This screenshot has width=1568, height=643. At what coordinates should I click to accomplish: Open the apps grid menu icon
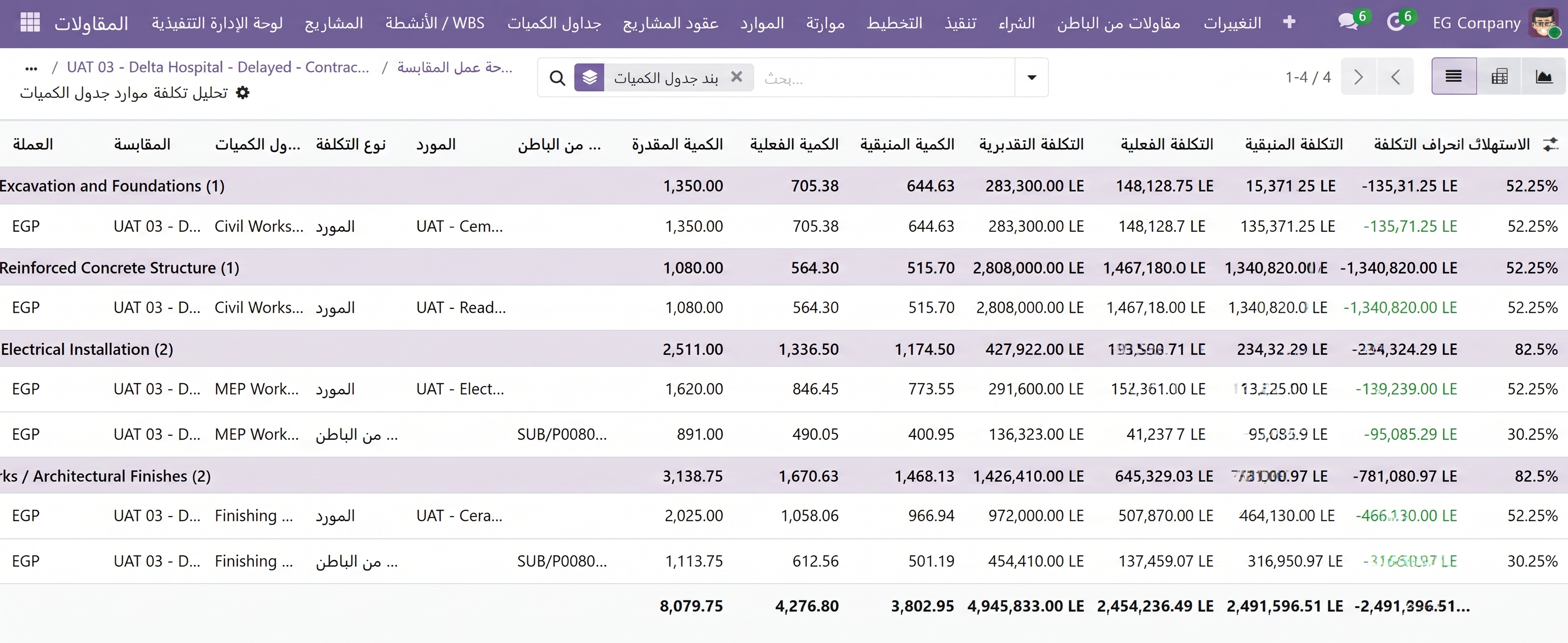pos(30,23)
